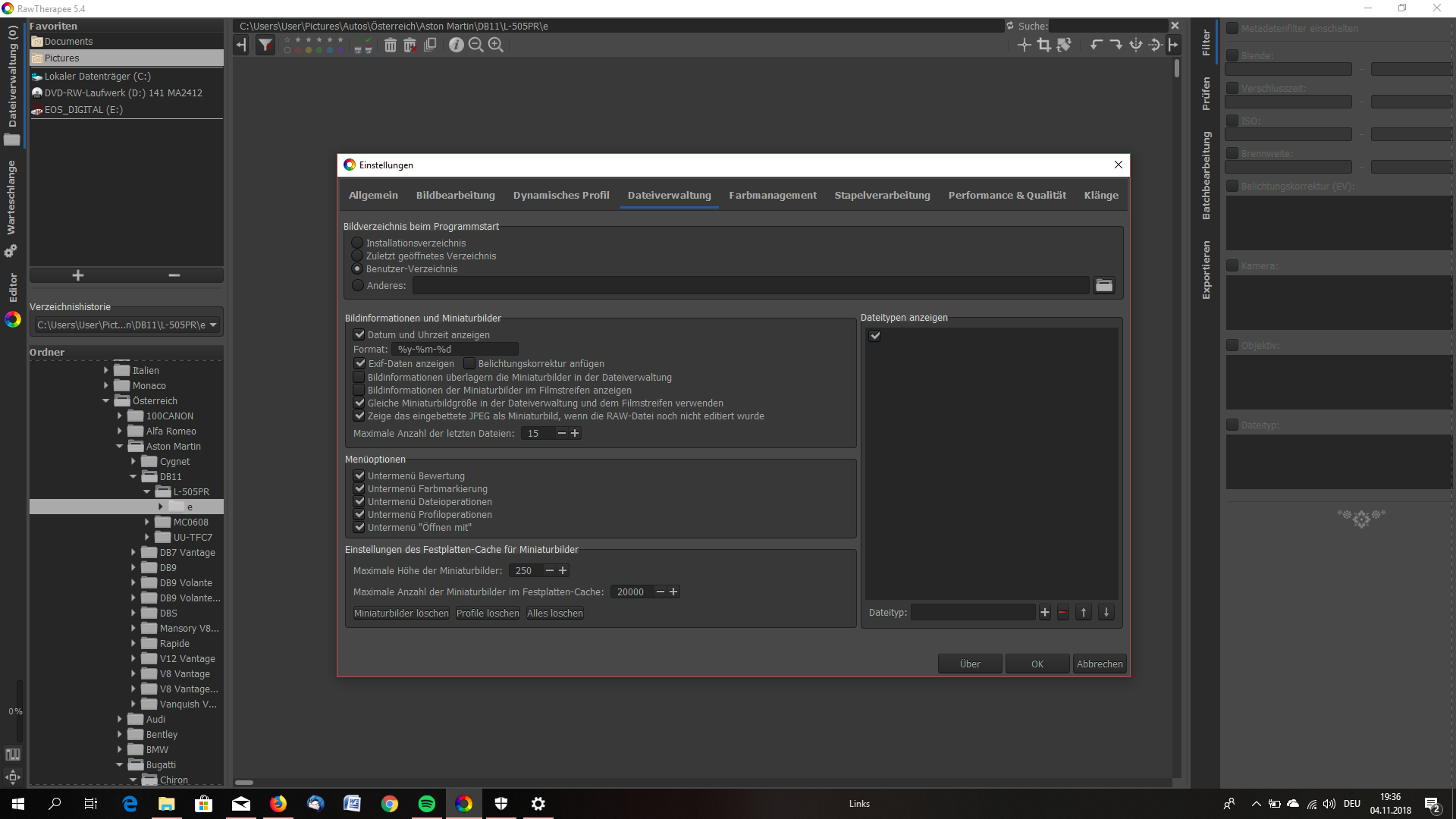Viewport: 1456px width, 819px height.
Task: Select Installationsverzeichnis radio option
Action: click(x=357, y=243)
